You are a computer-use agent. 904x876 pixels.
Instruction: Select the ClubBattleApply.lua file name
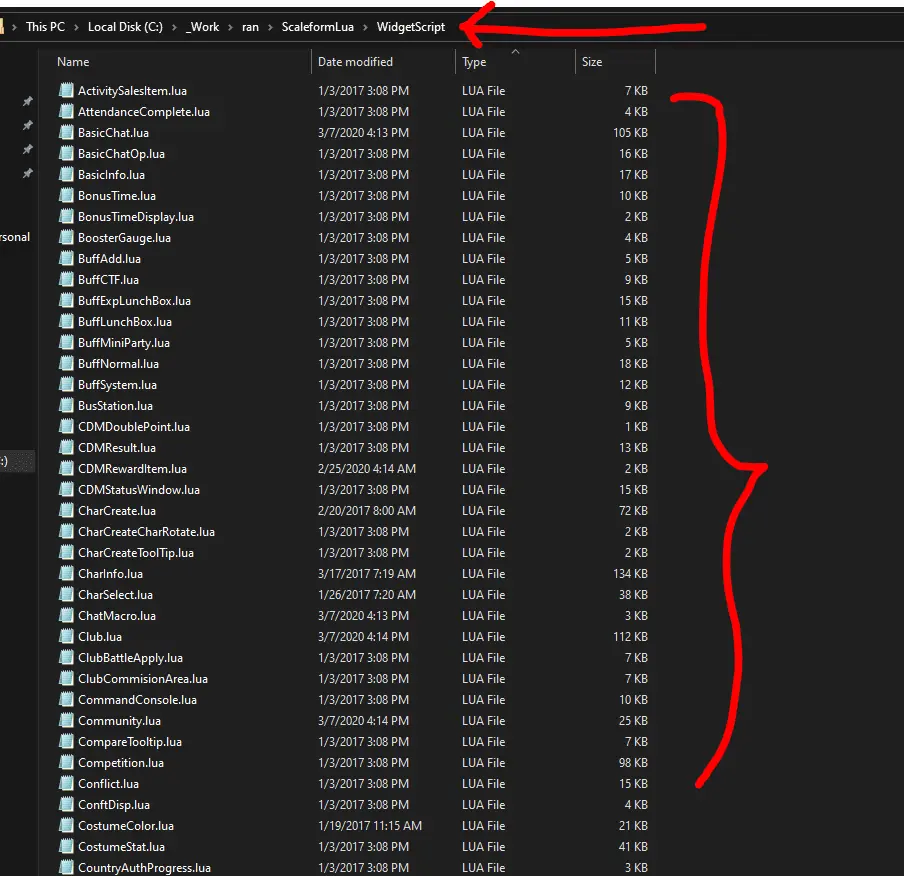[130, 658]
